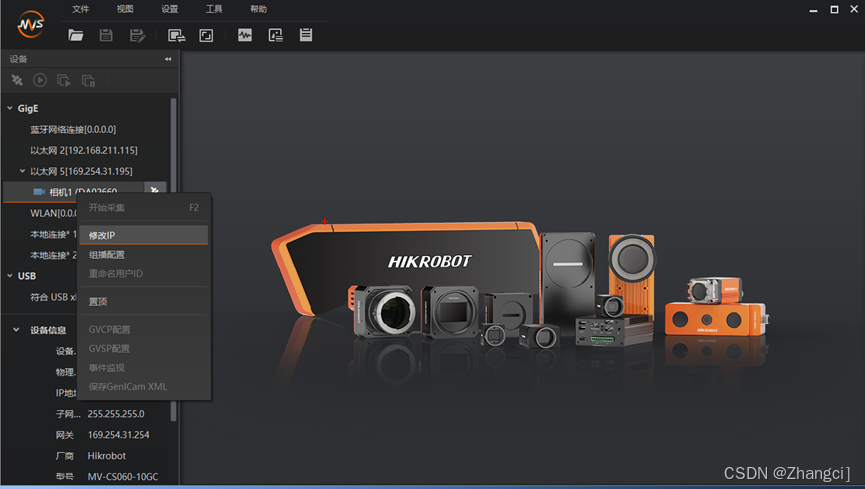Open the log list toolbar icon
This screenshot has width=865, height=489.
coord(306,35)
